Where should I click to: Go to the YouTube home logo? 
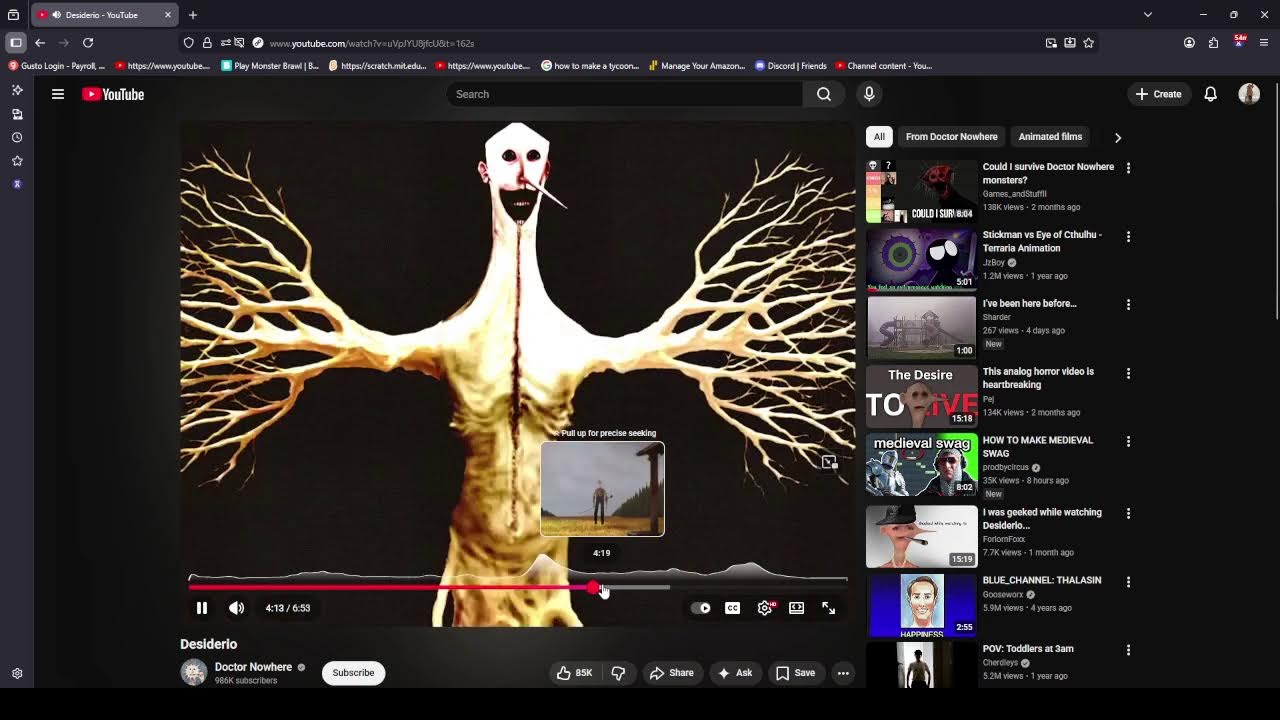click(x=113, y=94)
